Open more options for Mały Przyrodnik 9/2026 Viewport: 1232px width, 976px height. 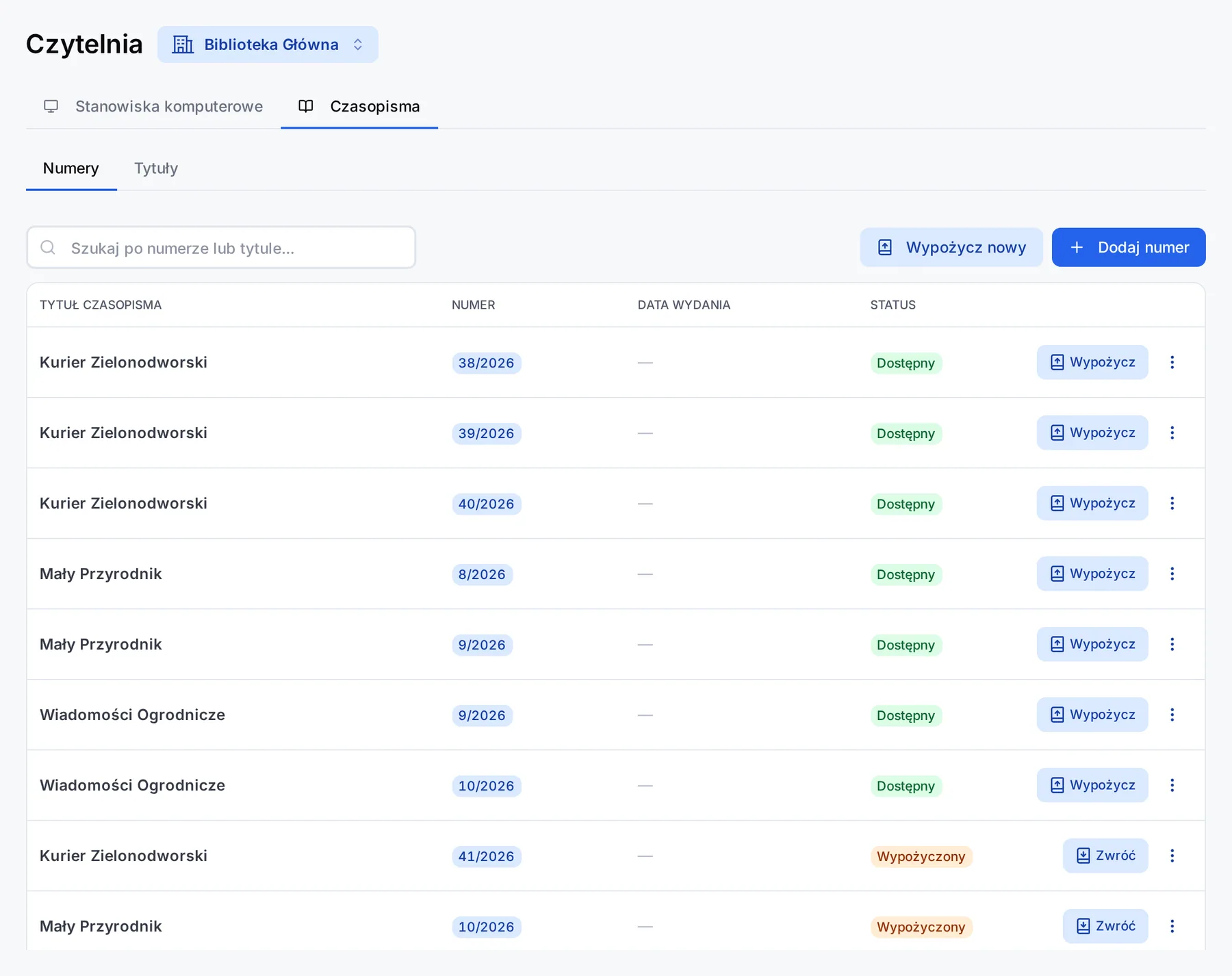point(1172,644)
